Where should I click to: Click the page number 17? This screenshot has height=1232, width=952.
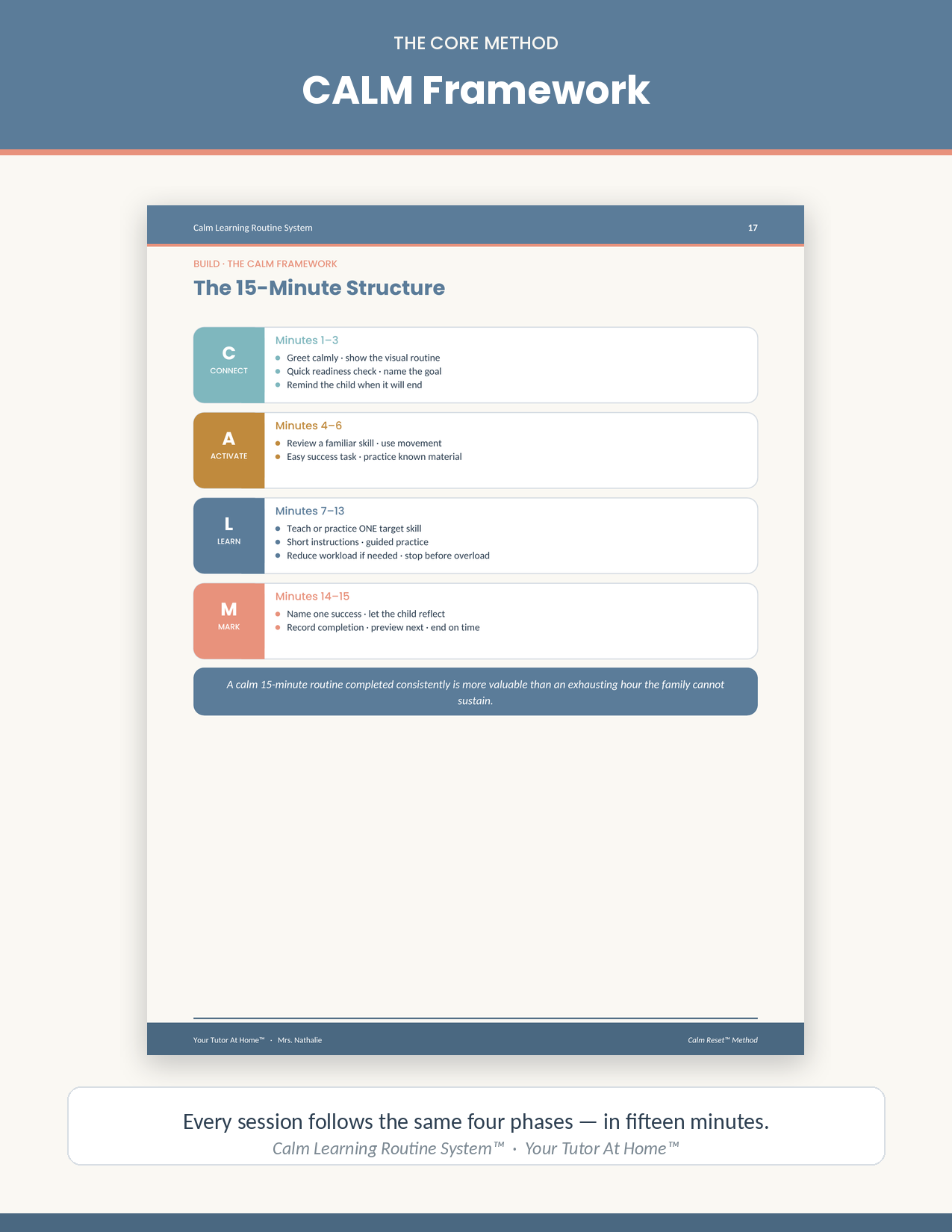(x=753, y=228)
